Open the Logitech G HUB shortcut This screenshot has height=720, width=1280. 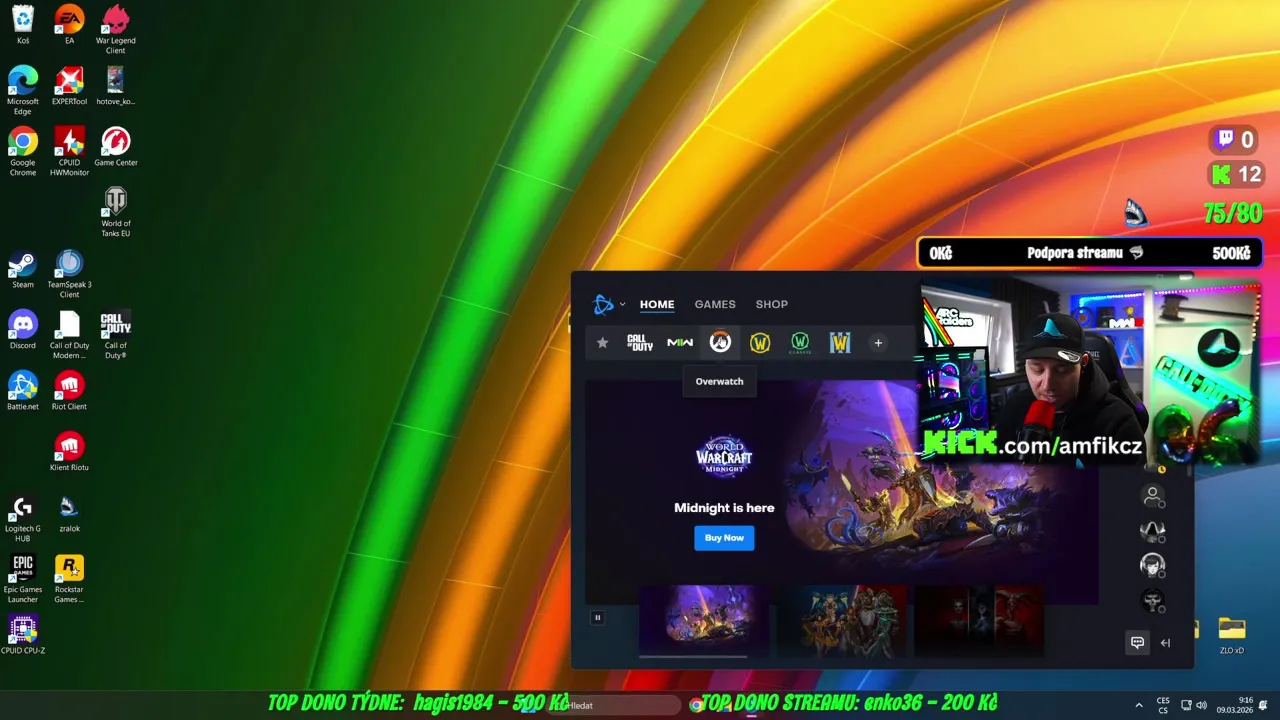[x=23, y=518]
